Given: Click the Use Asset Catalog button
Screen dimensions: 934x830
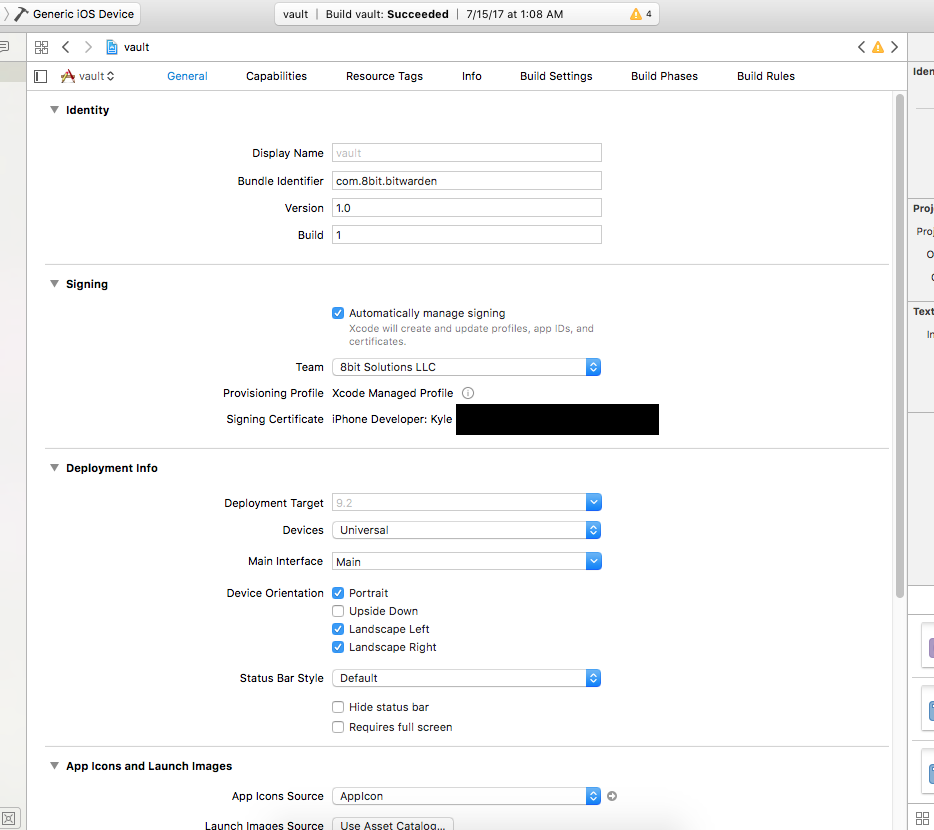Looking at the screenshot, I should coord(392,825).
